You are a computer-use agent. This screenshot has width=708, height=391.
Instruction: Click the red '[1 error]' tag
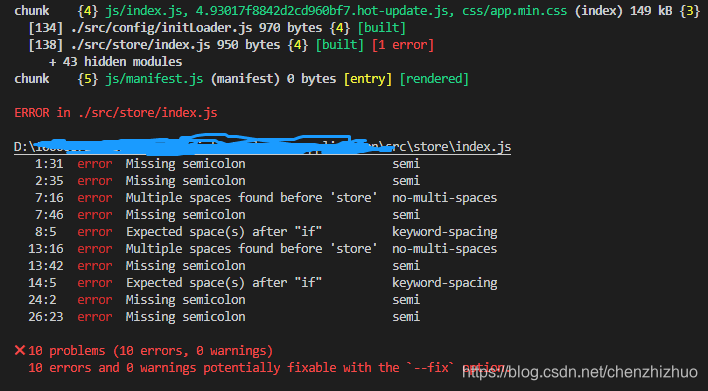pos(403,45)
